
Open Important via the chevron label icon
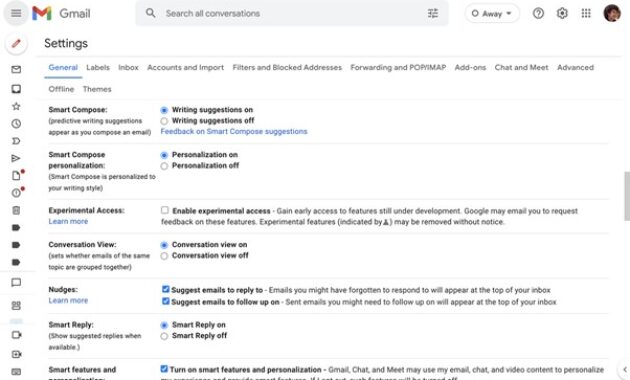(x=16, y=141)
